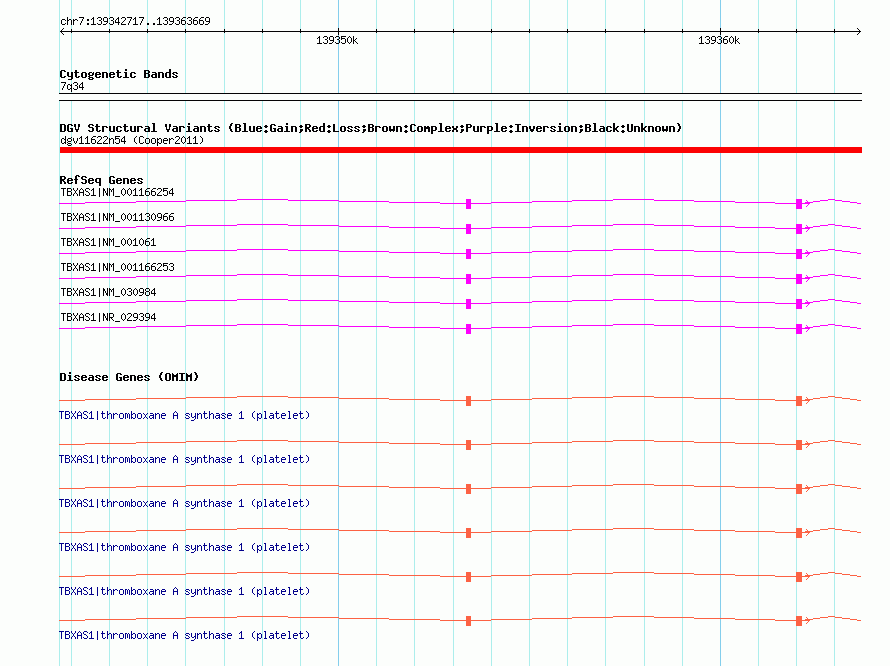890x666 pixels.
Task: Click NM_030984 exon block past 139360k
Action: 799,304
